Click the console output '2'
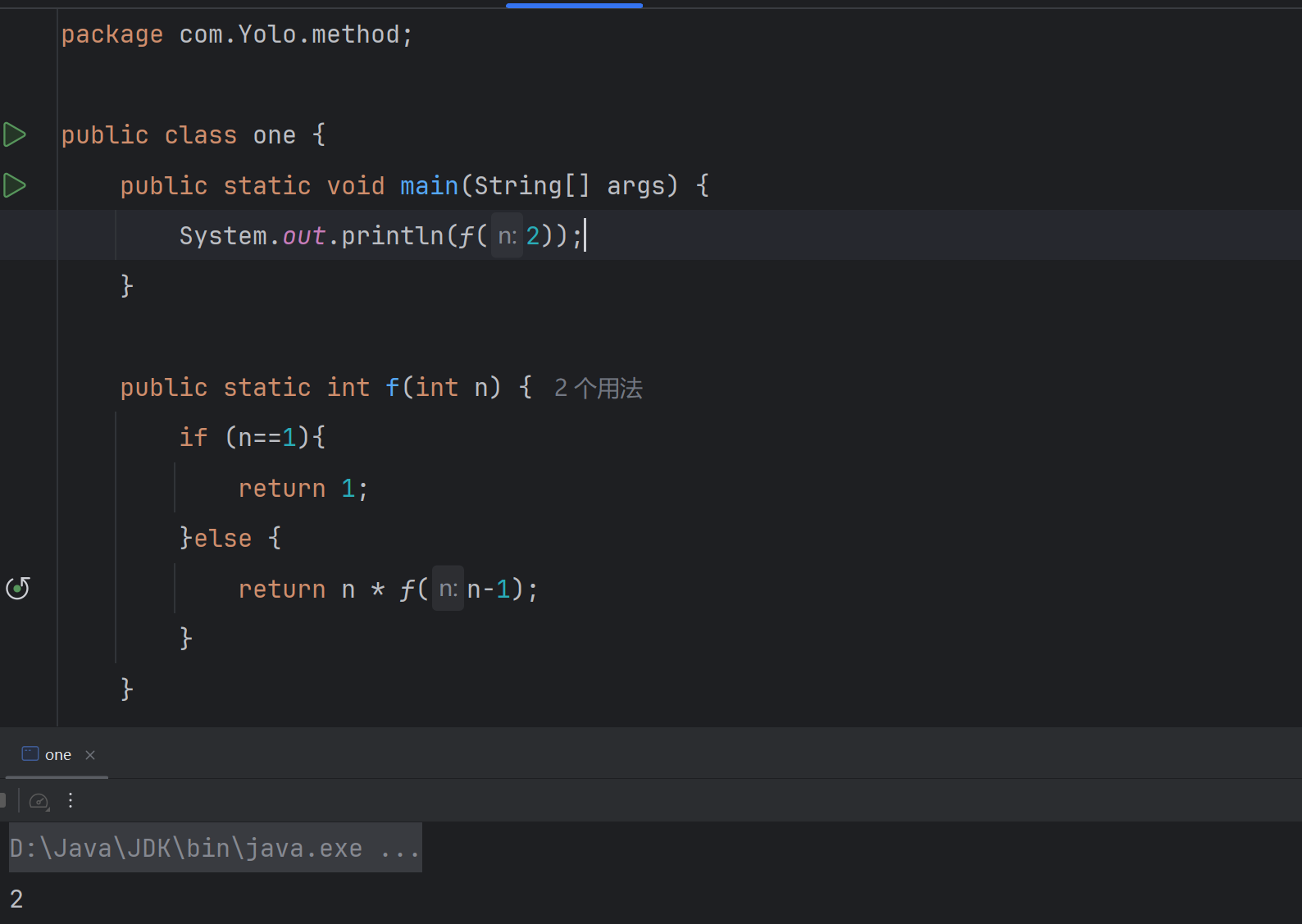Screen dimensions: 1302x924 16,899
